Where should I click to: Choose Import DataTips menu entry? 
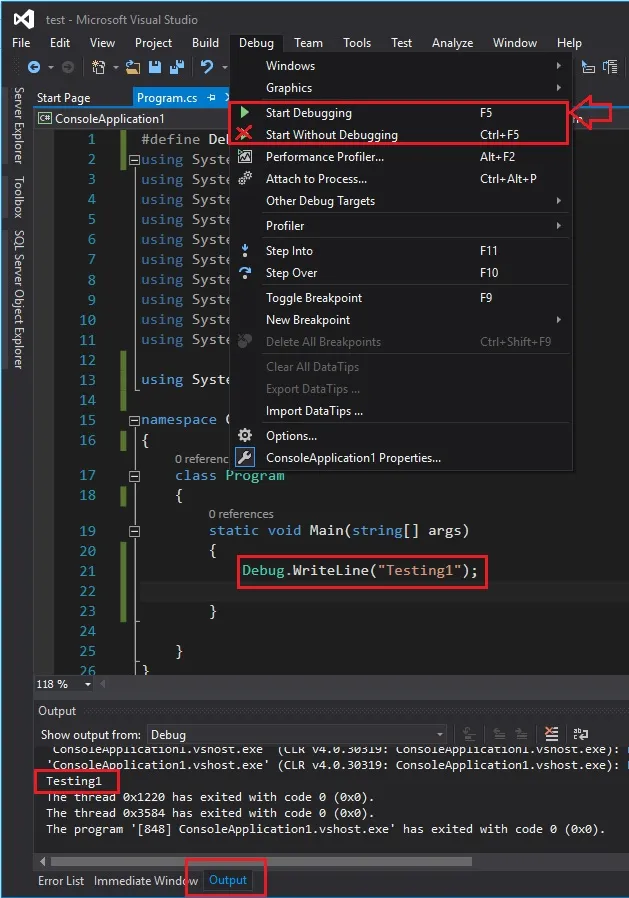tap(400, 411)
